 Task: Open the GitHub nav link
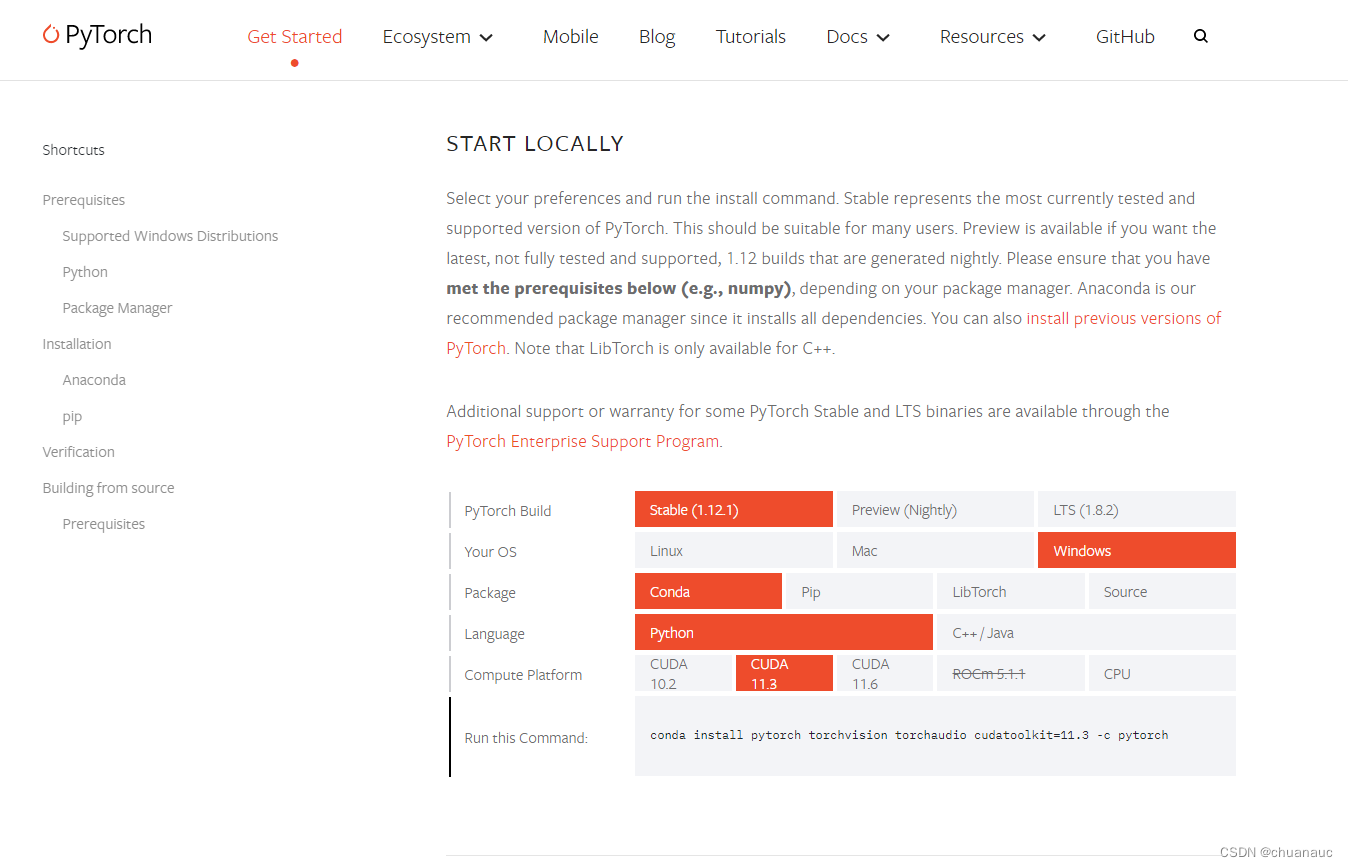1125,37
